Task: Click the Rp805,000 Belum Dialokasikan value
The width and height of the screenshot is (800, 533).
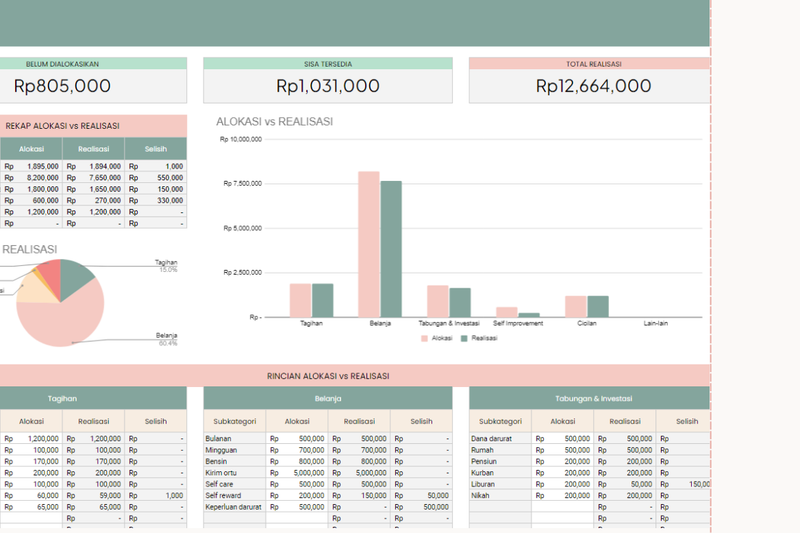Action: tap(62, 86)
